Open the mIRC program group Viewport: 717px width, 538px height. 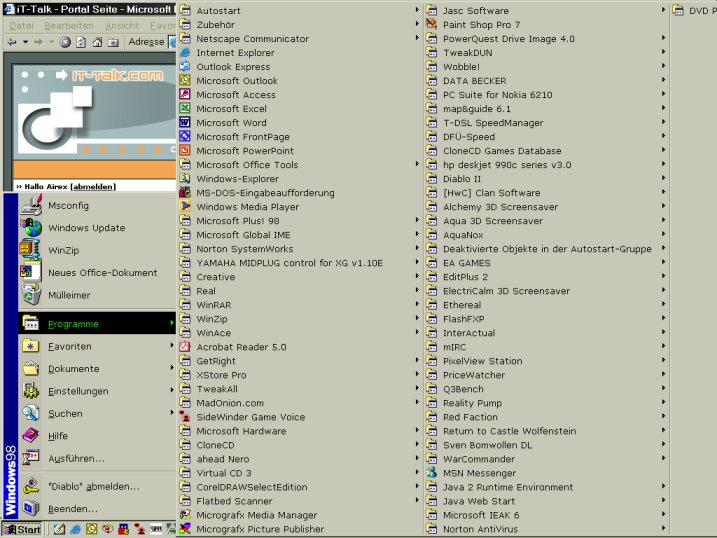(546, 347)
